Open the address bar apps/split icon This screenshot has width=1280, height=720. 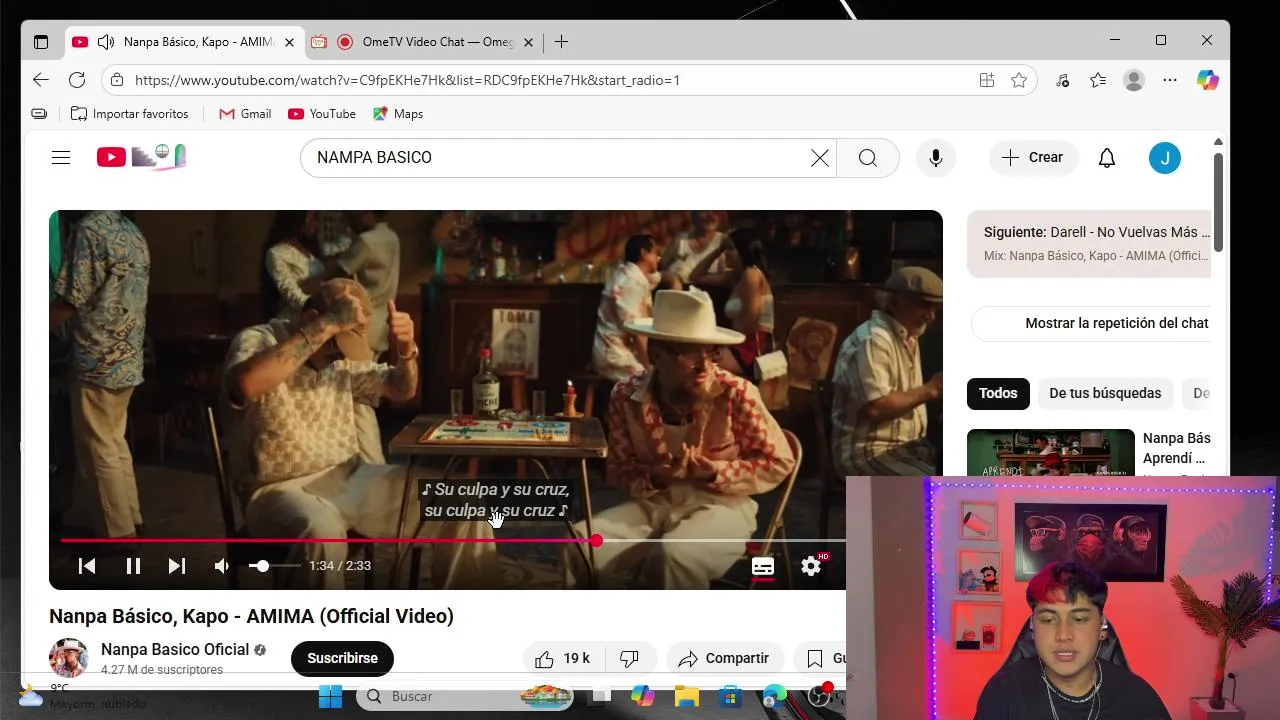987,80
